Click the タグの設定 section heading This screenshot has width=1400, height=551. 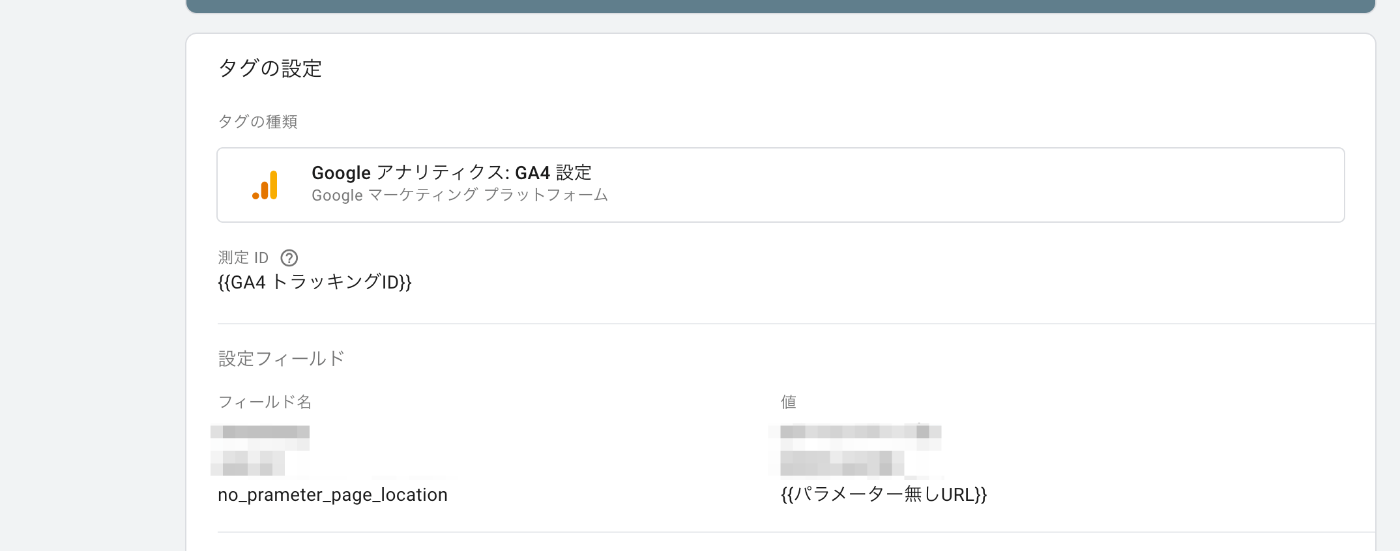(270, 69)
